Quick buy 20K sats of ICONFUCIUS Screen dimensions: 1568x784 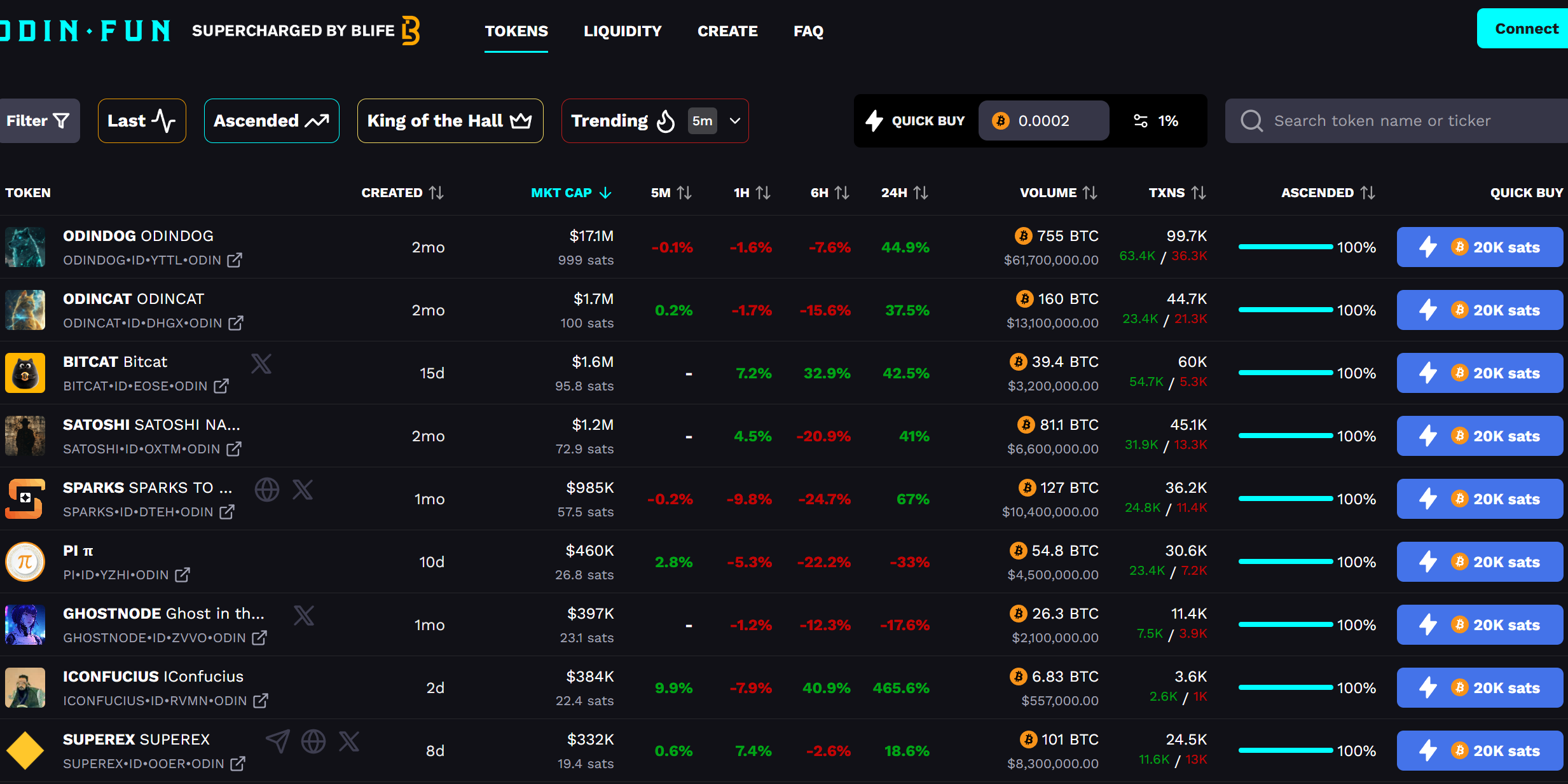[1480, 687]
